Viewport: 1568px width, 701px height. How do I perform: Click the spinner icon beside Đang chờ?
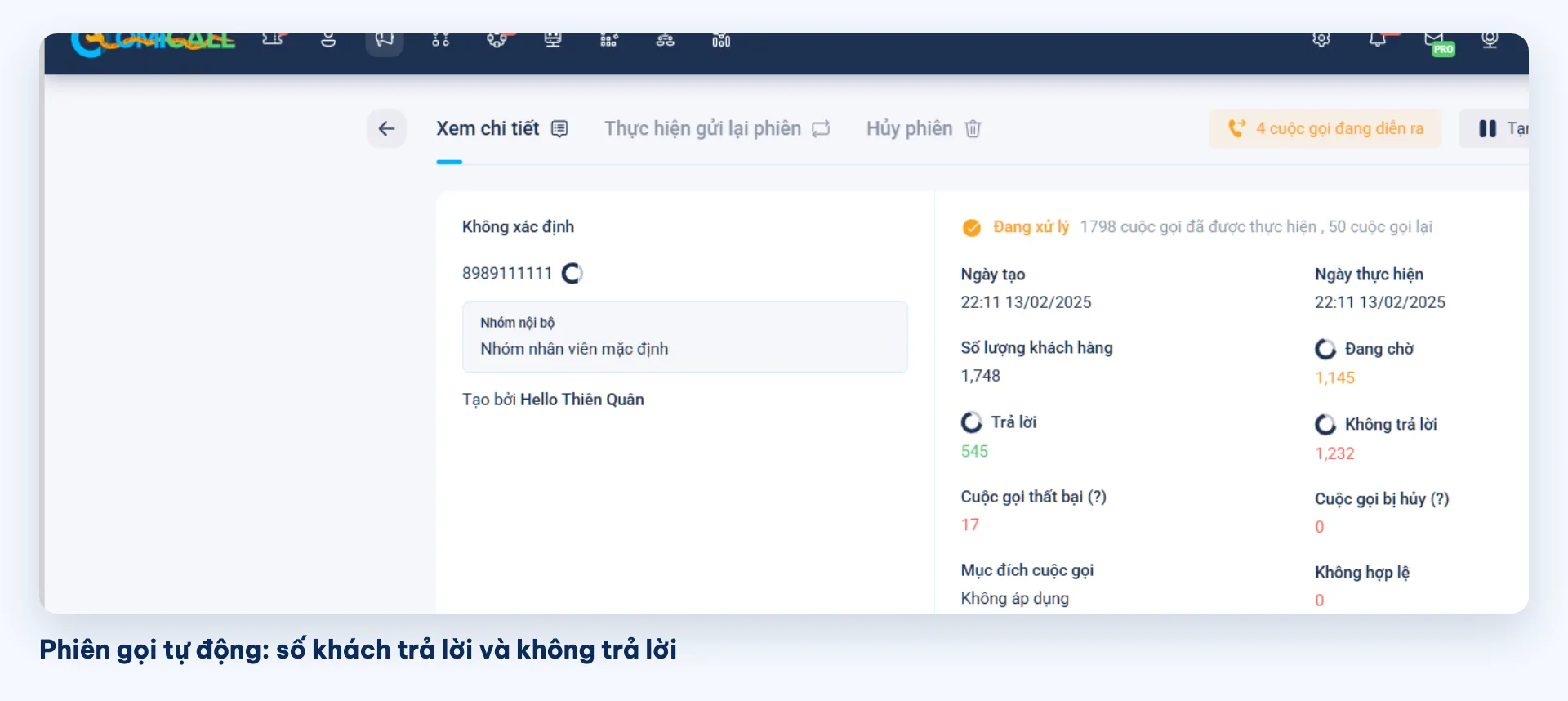pos(1325,349)
